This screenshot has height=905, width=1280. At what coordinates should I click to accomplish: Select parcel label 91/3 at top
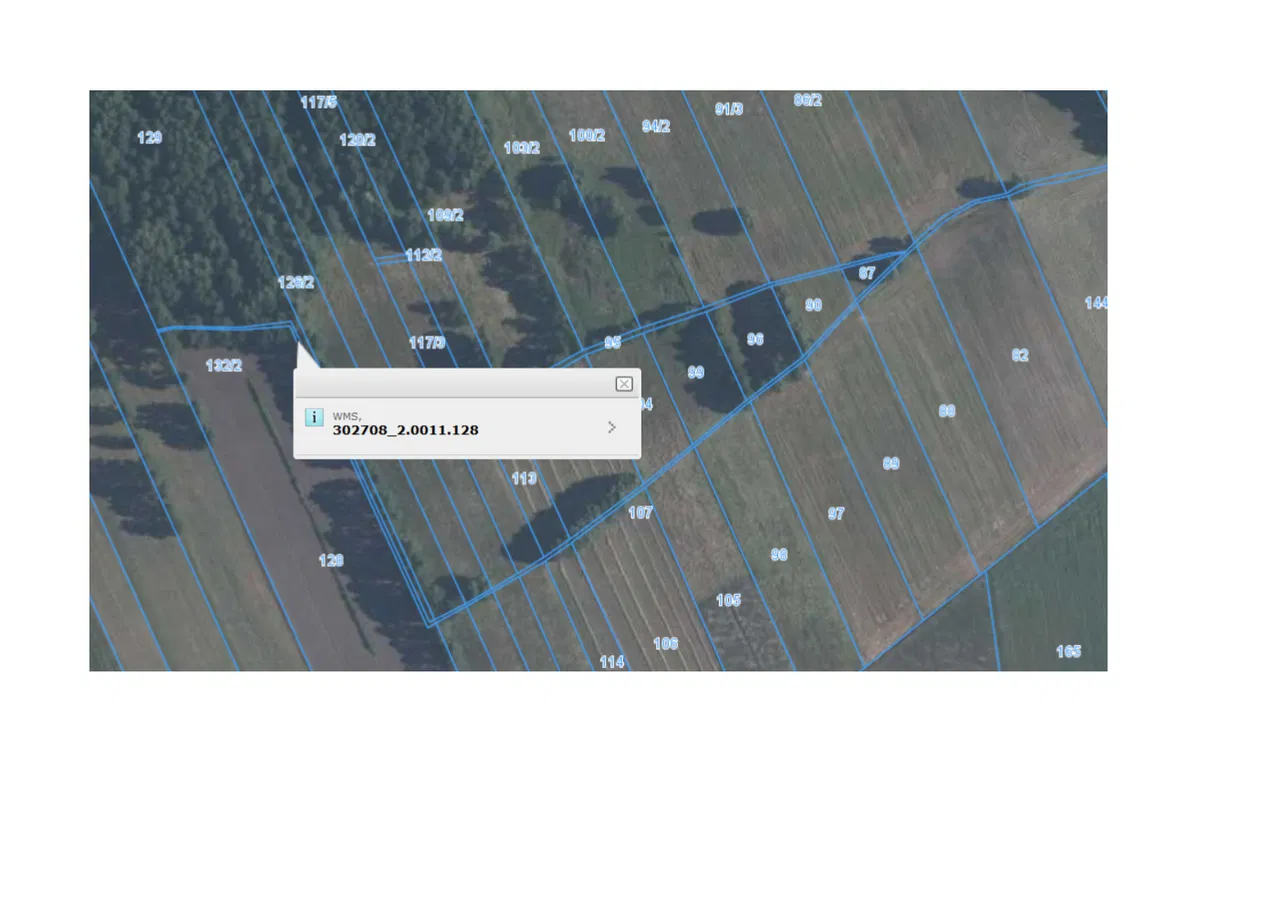[x=729, y=109]
